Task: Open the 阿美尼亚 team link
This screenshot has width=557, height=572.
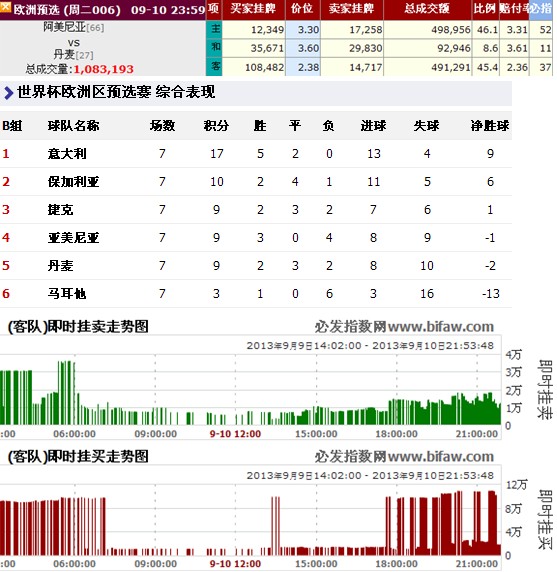Action: [65, 27]
